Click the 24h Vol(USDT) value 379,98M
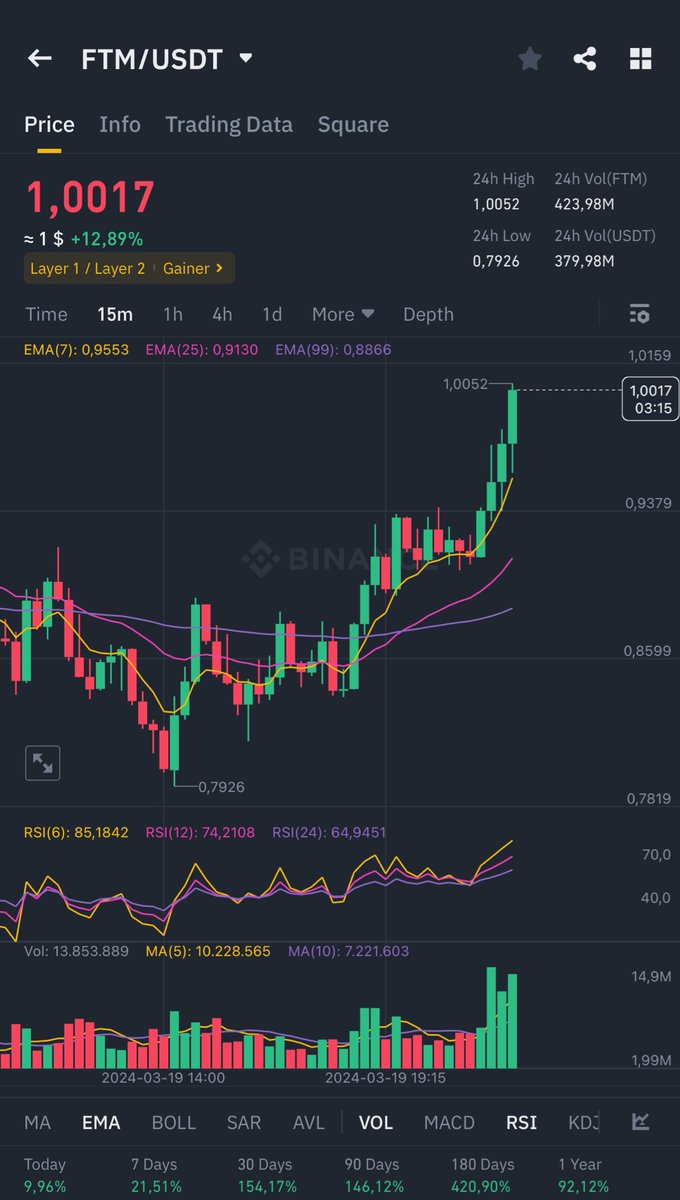The height and width of the screenshot is (1200, 680). point(584,261)
